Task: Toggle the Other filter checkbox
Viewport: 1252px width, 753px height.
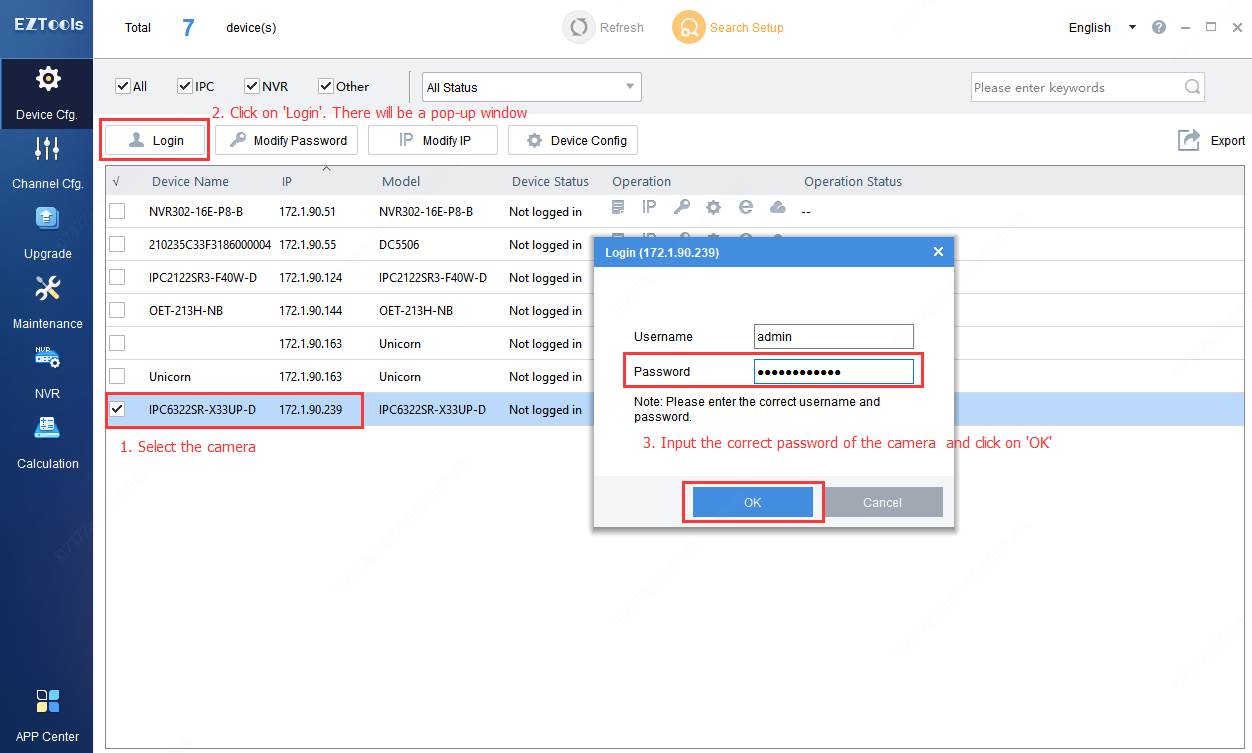Action: click(326, 86)
